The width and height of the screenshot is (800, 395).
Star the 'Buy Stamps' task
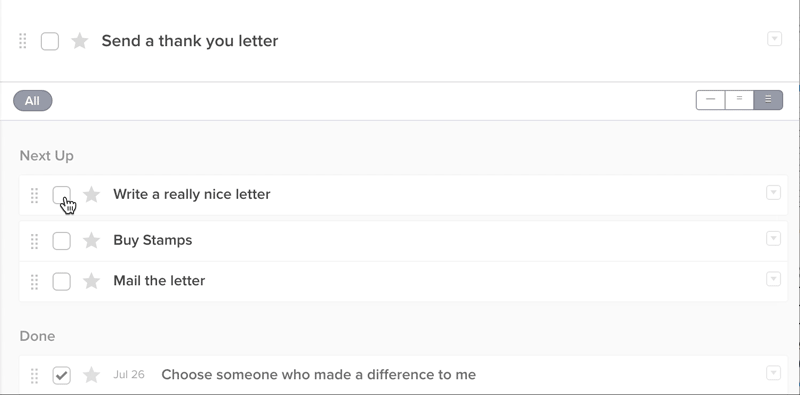click(91, 240)
